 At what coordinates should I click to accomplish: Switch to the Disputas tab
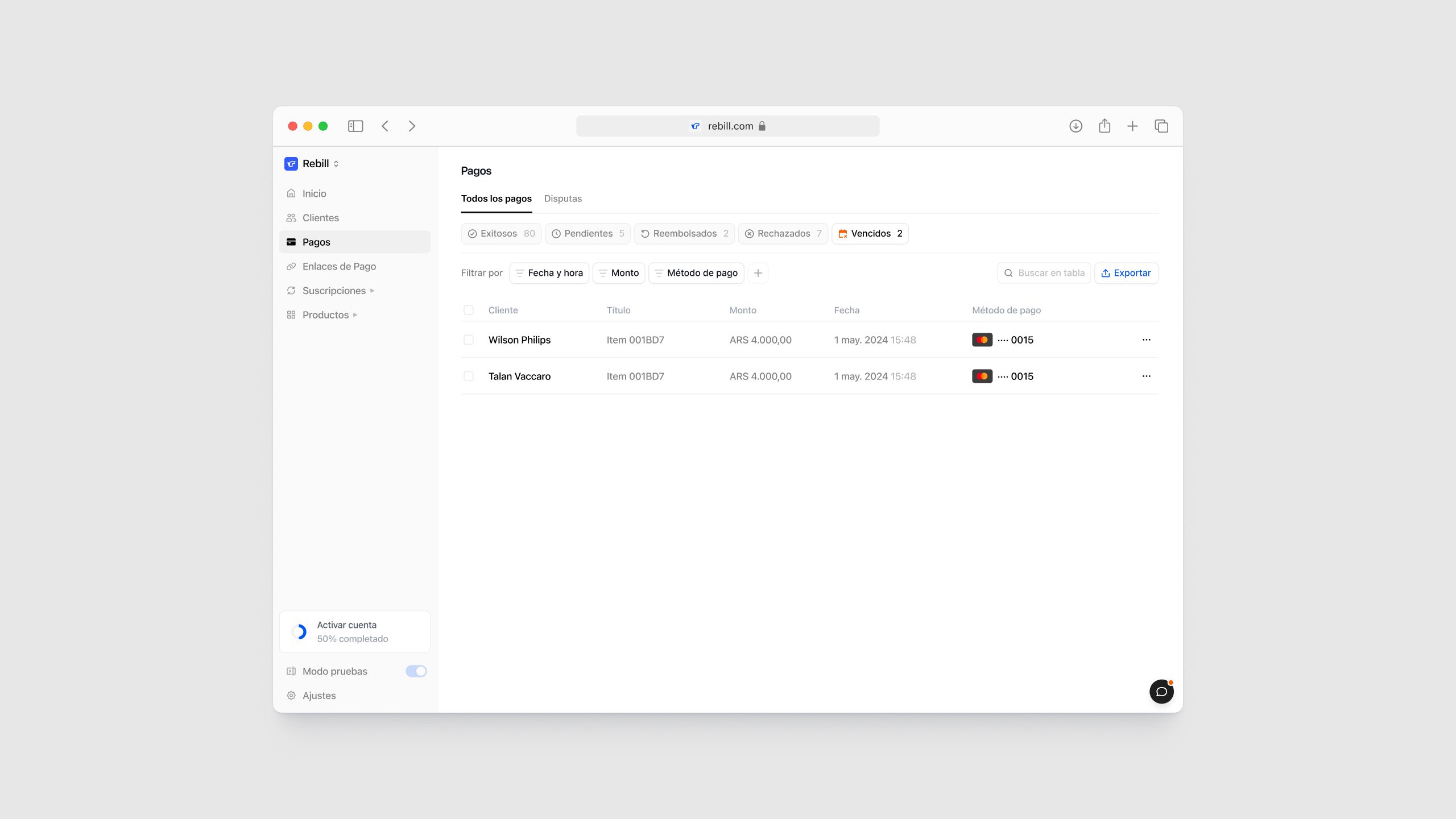tap(562, 198)
